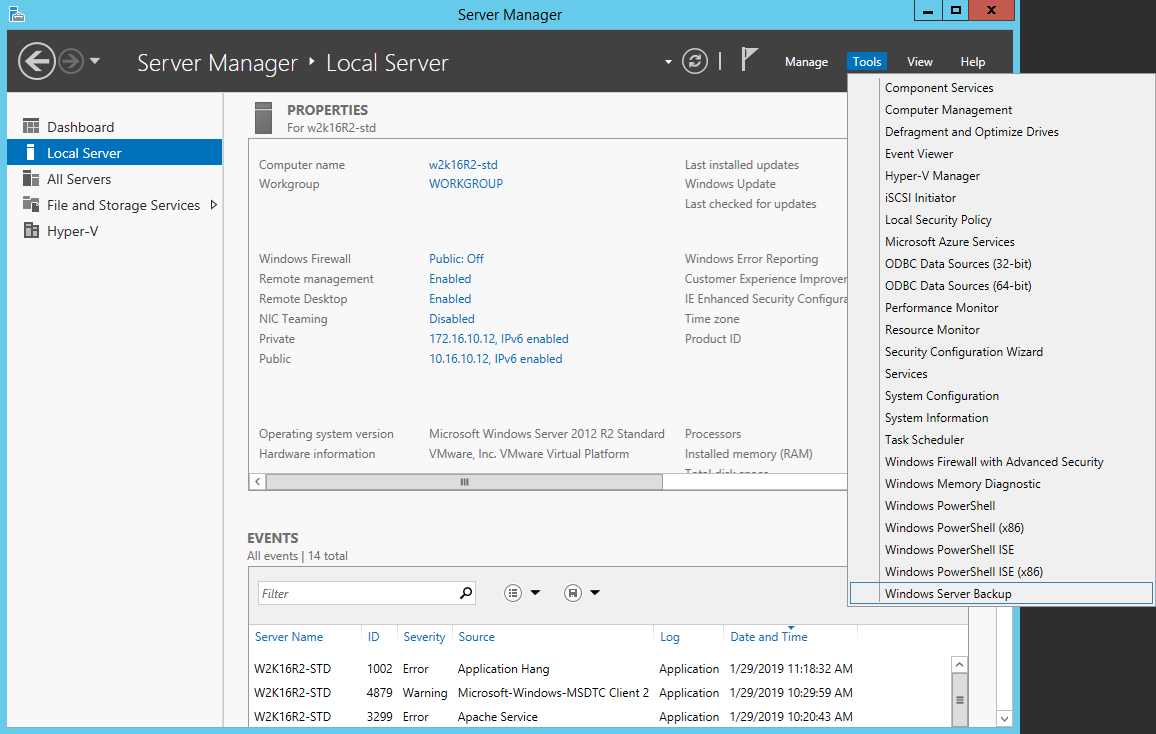Select Event Viewer in Tools menu
The width and height of the screenshot is (1156, 734).
[x=918, y=154]
